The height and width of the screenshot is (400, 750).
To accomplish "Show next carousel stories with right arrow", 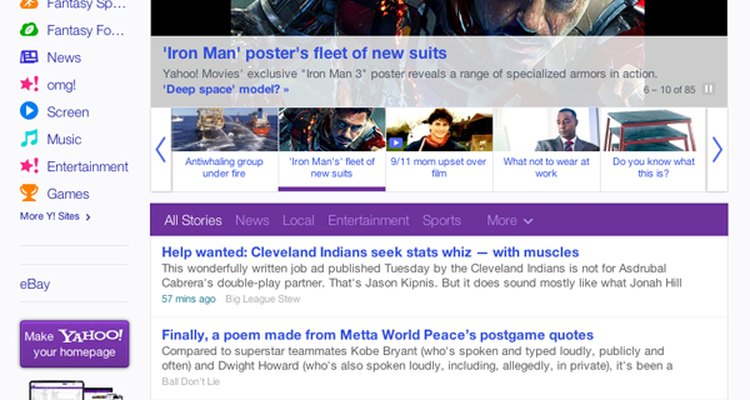I will [717, 150].
